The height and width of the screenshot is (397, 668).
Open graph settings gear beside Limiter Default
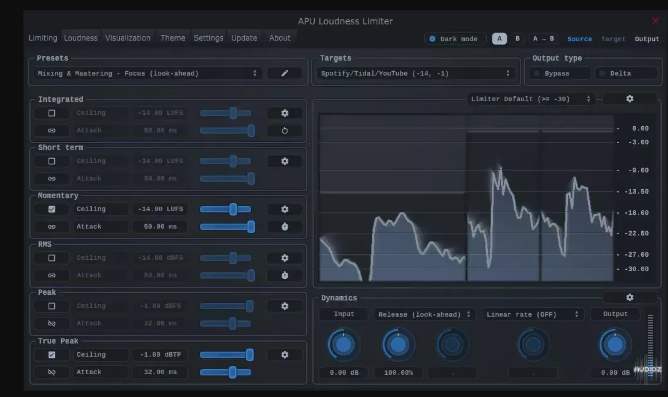click(x=630, y=99)
